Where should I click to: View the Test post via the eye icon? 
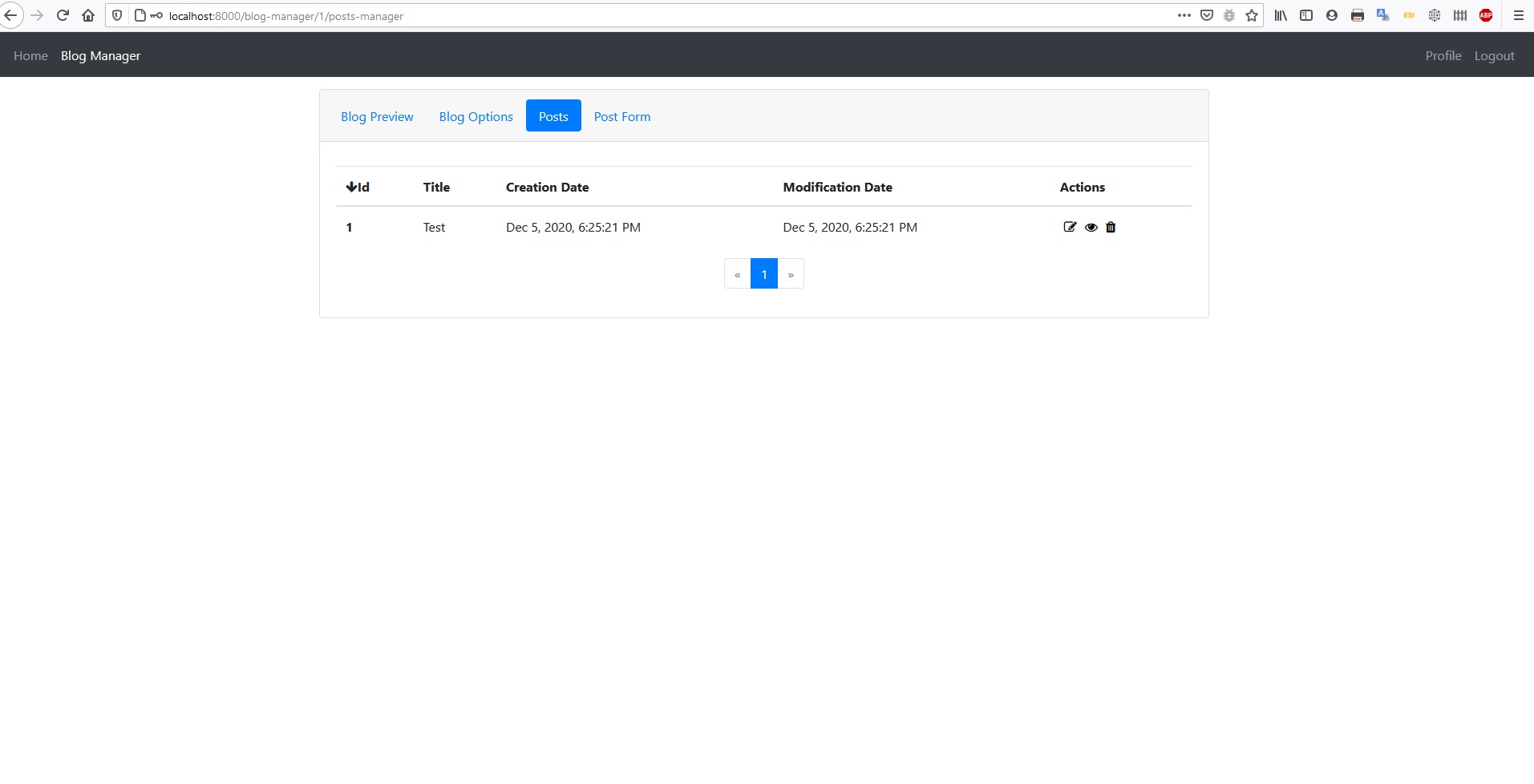coord(1091,227)
